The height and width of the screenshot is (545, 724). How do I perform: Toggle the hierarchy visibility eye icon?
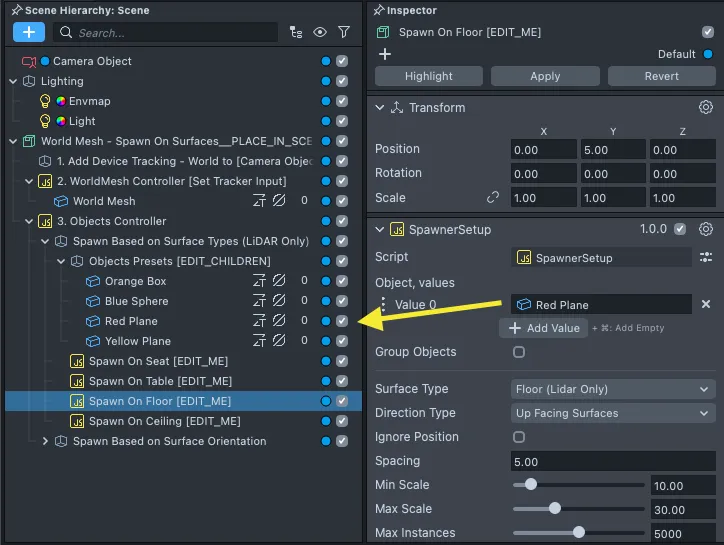pos(320,32)
